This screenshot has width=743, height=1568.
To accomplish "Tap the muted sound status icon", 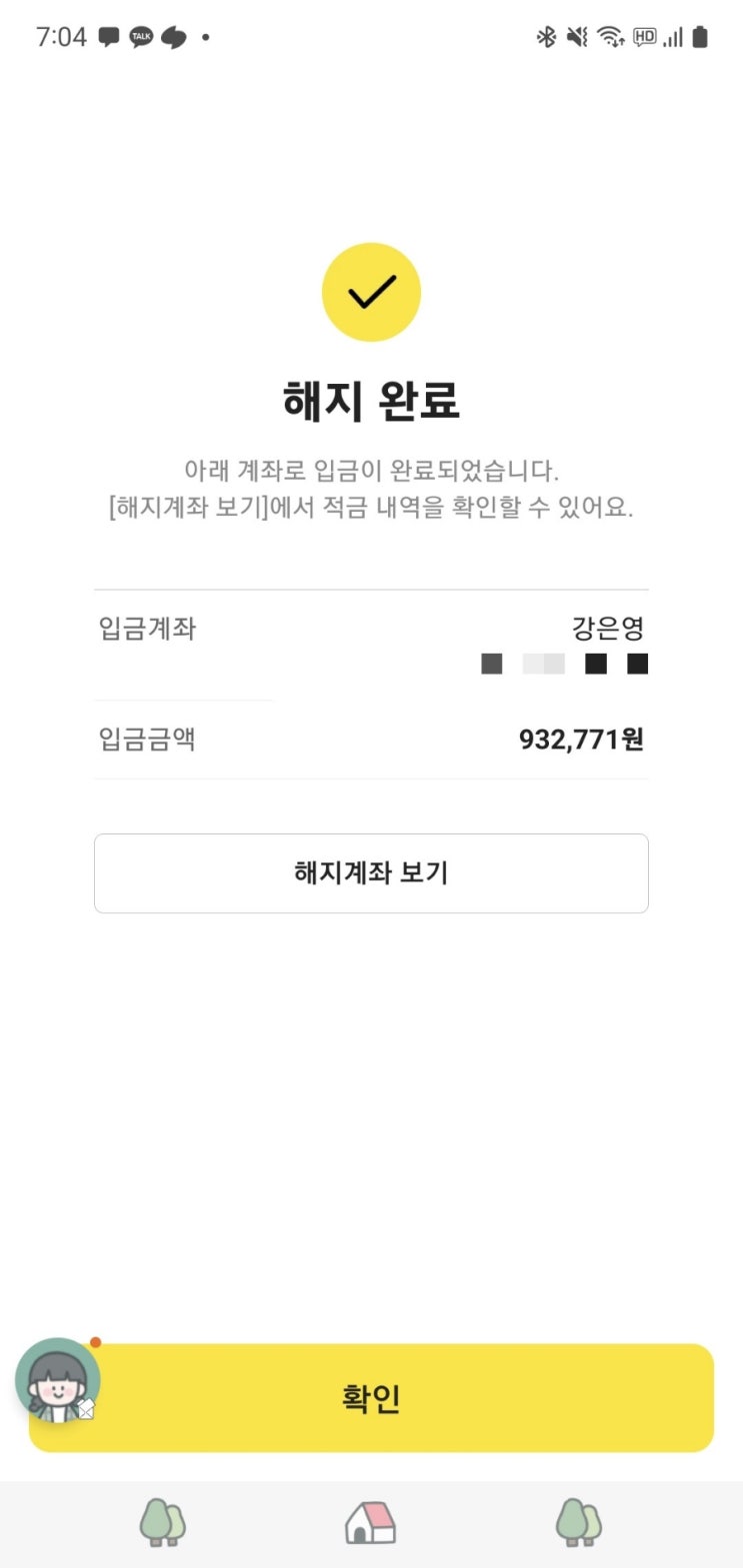I will pos(577,37).
